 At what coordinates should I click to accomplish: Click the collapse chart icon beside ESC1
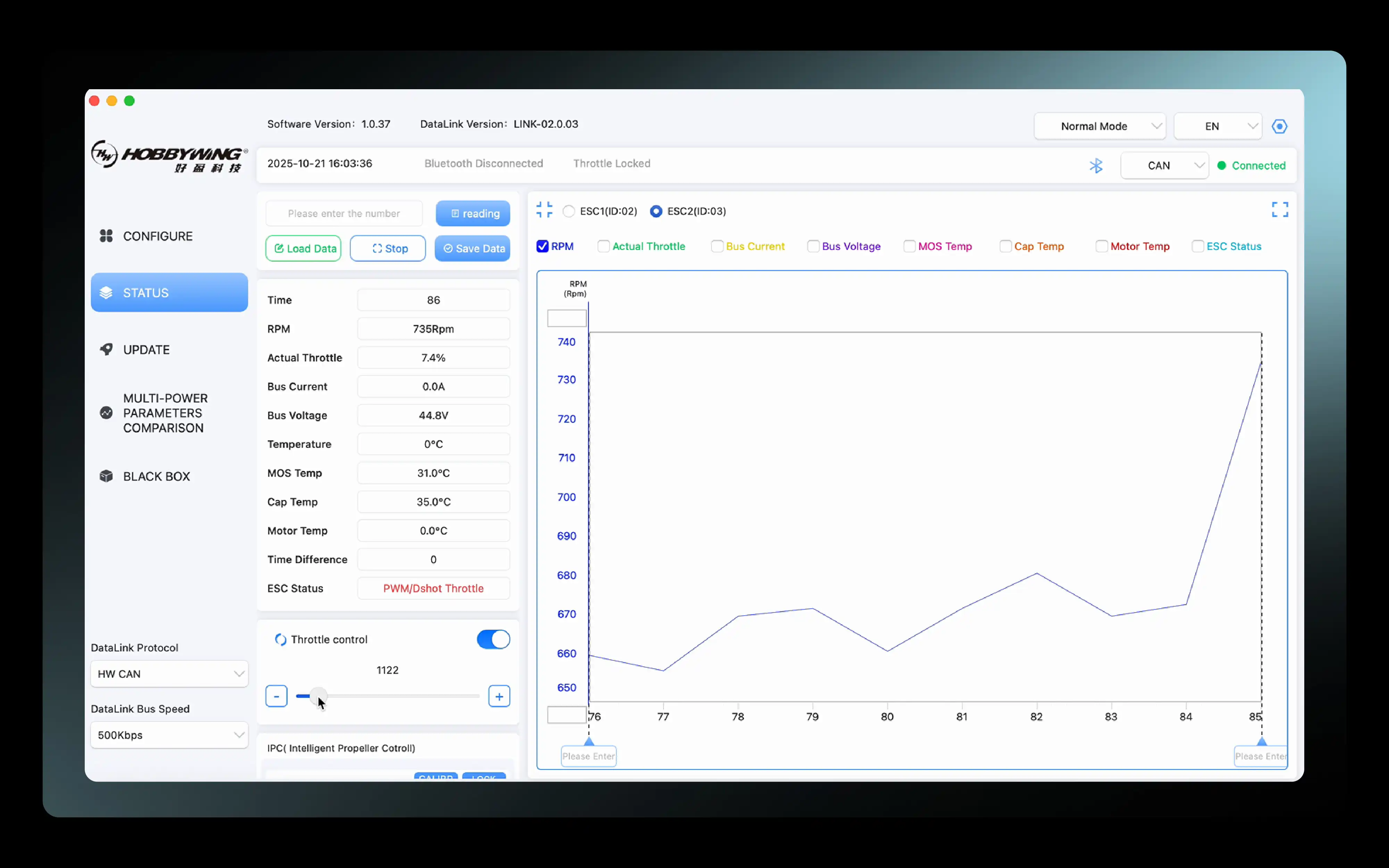coord(544,210)
